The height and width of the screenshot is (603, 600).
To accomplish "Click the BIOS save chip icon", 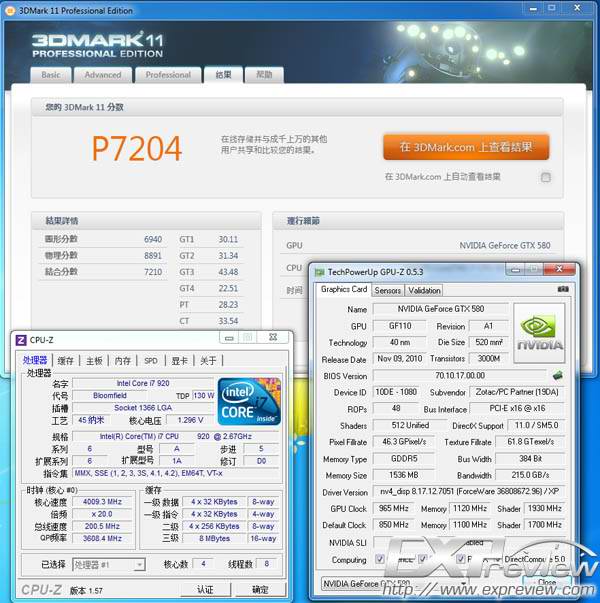I will (557, 376).
